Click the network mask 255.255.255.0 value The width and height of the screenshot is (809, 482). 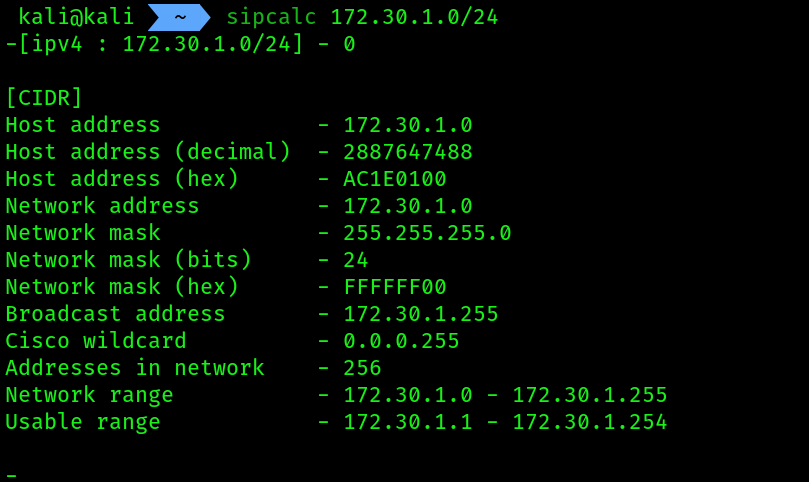coord(427,233)
